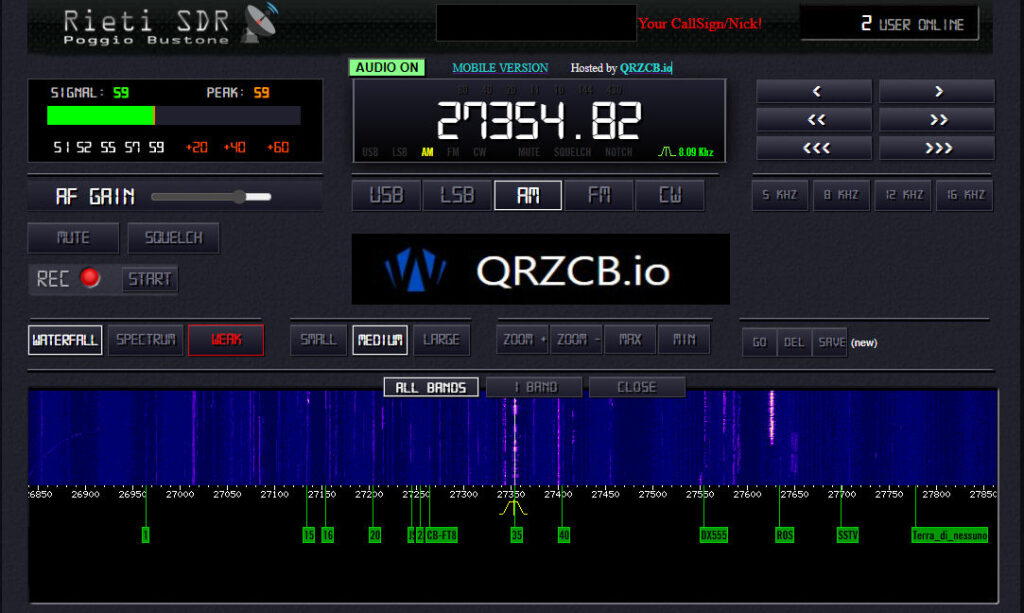Jump to channel 16 marker
Screen dimensions: 1024x613
[328, 535]
